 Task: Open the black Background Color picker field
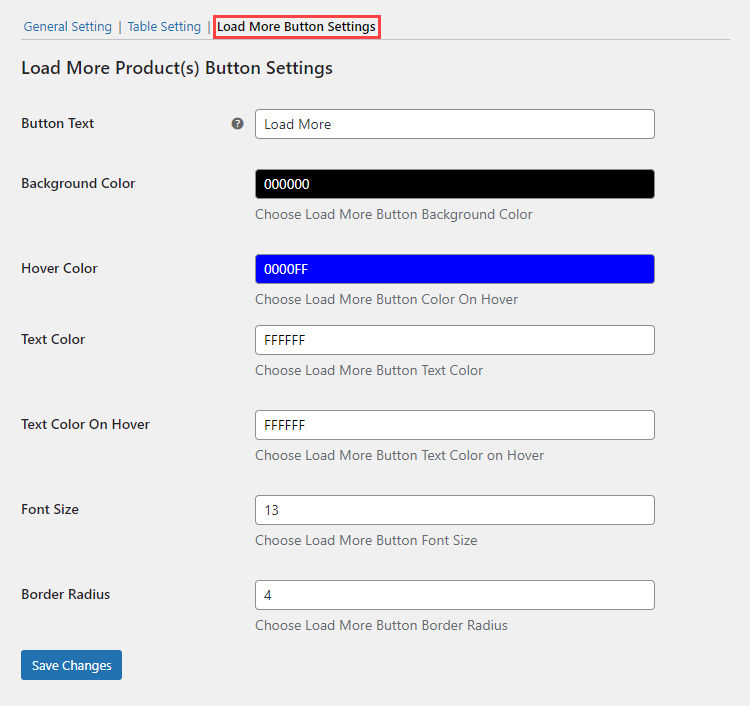point(454,184)
